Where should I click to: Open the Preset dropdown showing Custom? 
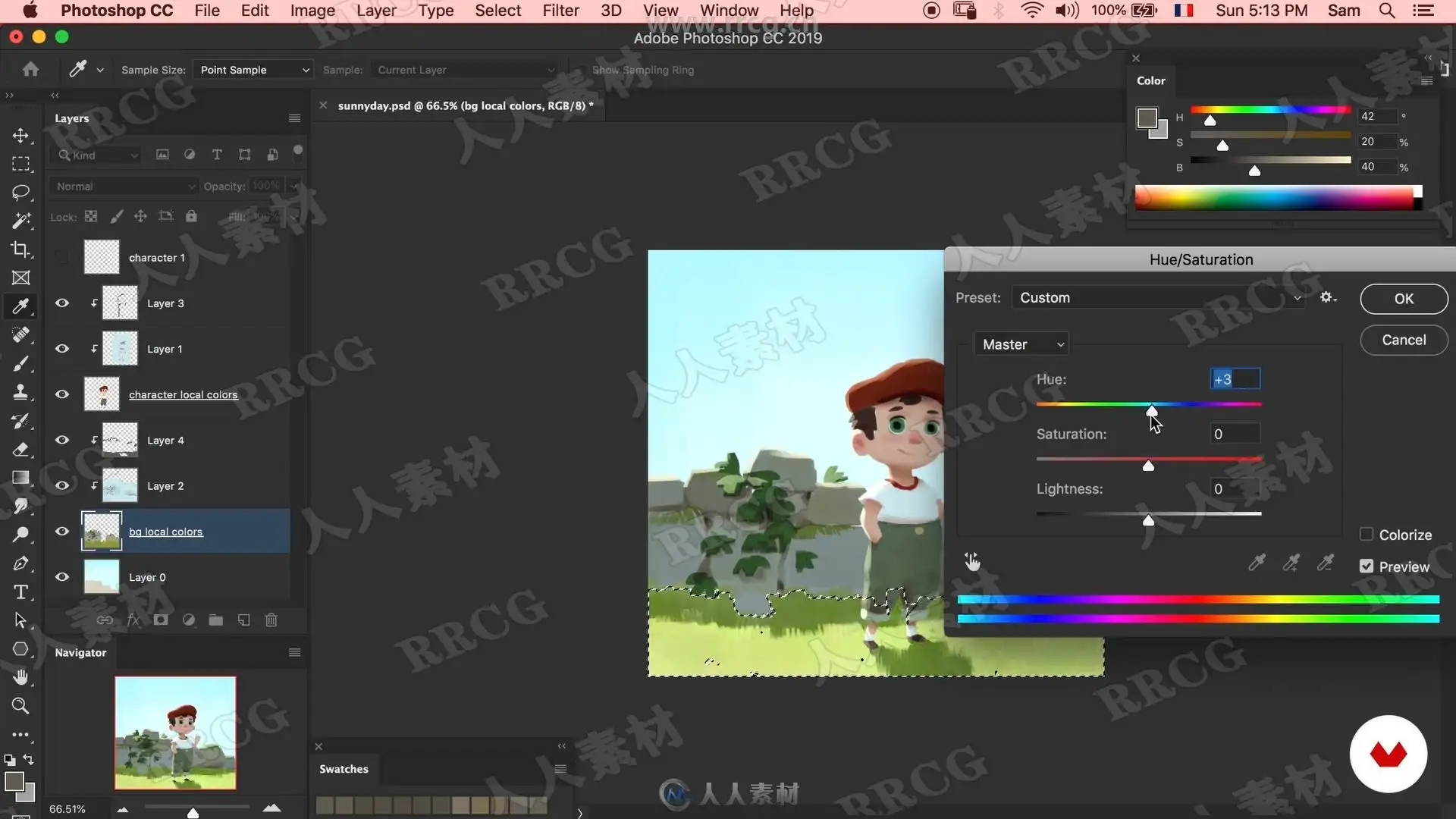(x=1159, y=298)
